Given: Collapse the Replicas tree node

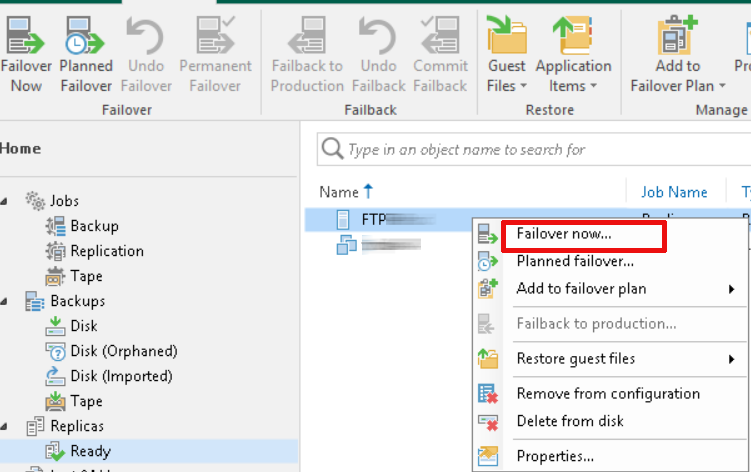Looking at the screenshot, I should pyautogui.click(x=6, y=426).
